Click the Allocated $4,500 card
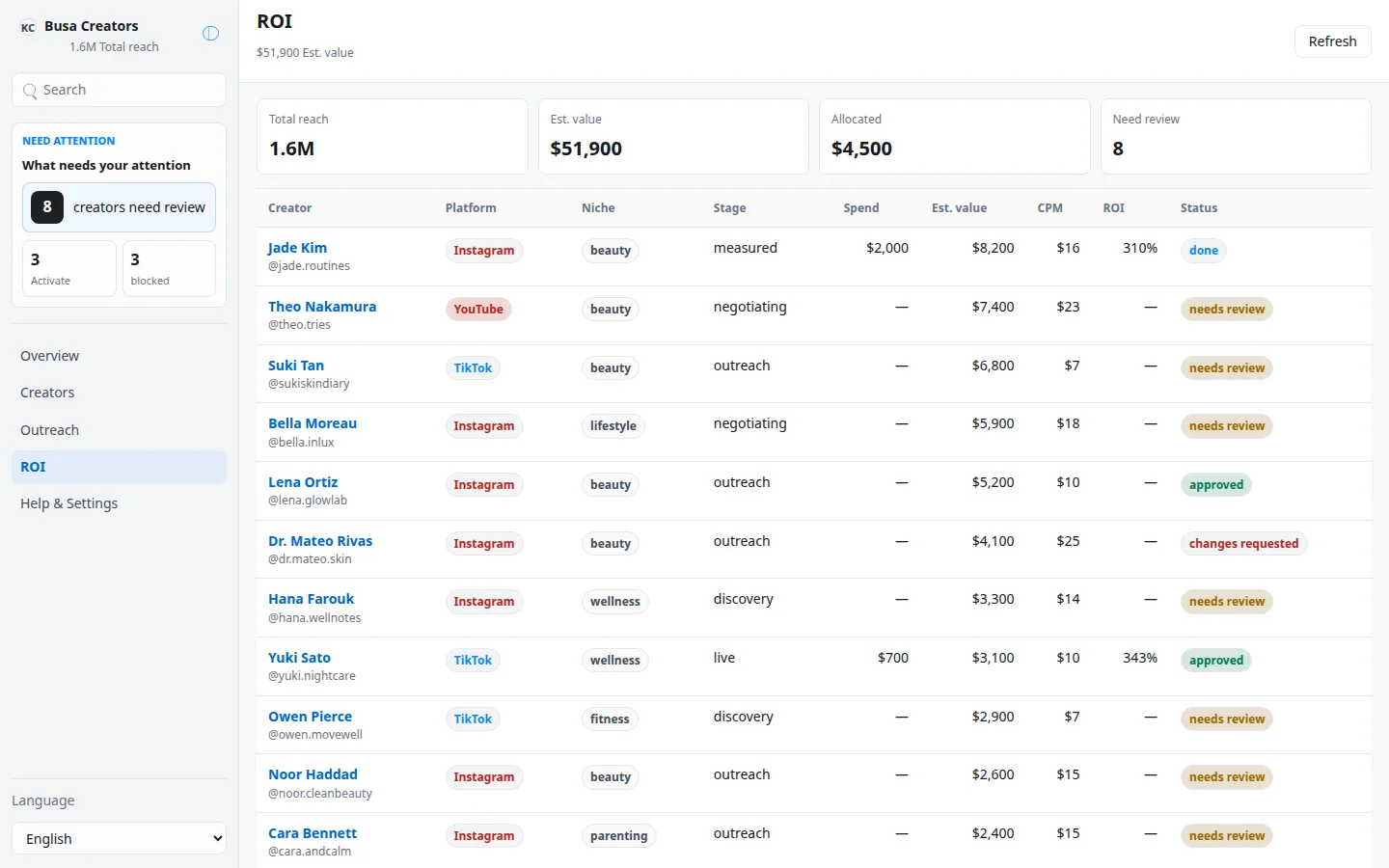1389x868 pixels. 954,136
